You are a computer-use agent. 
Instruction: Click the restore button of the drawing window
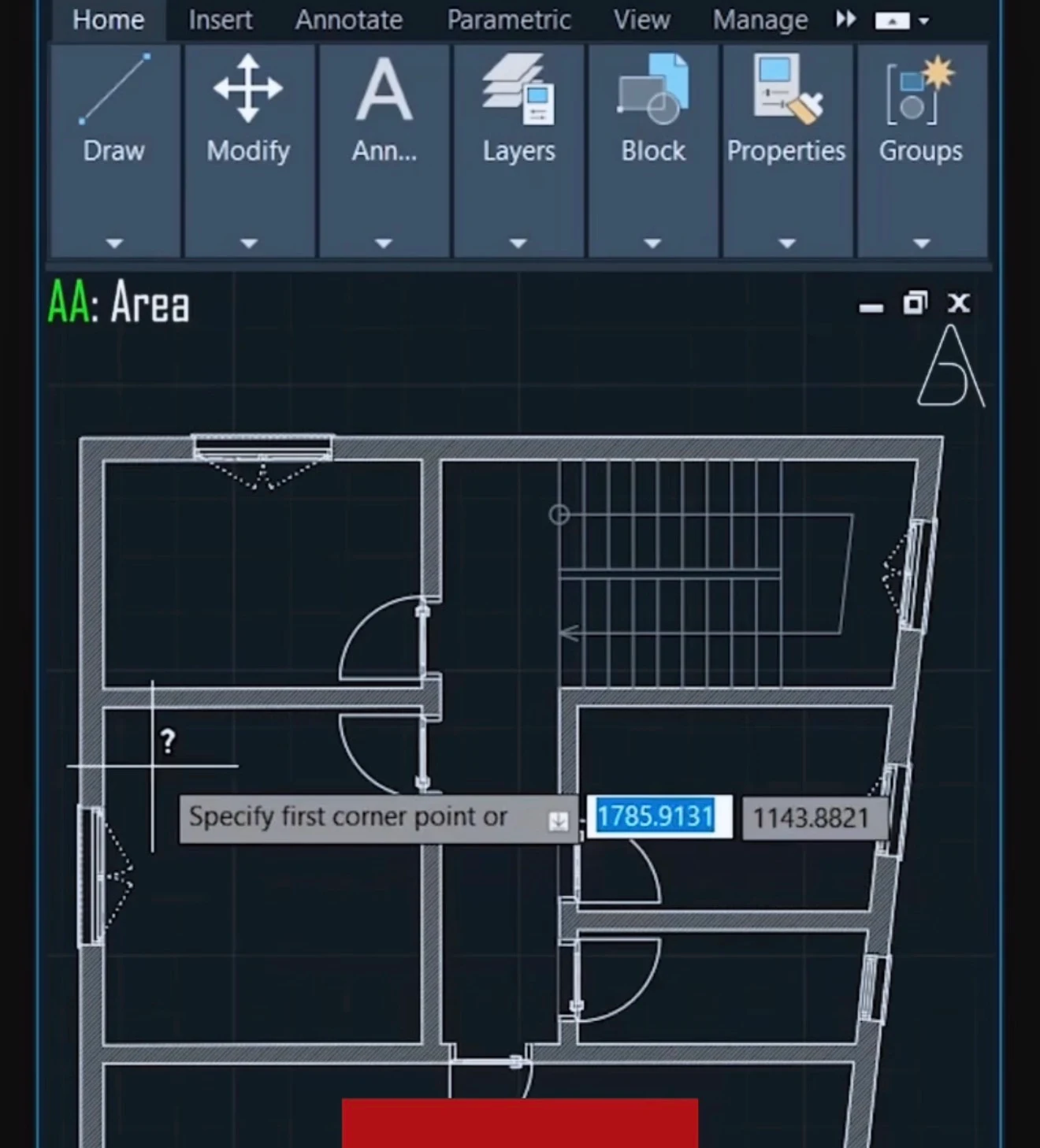click(915, 303)
